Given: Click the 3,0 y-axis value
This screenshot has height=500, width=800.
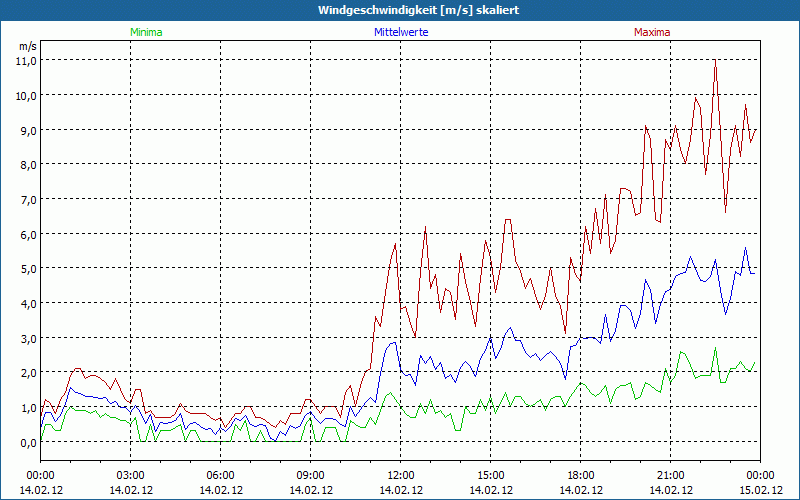Looking at the screenshot, I should [29, 338].
